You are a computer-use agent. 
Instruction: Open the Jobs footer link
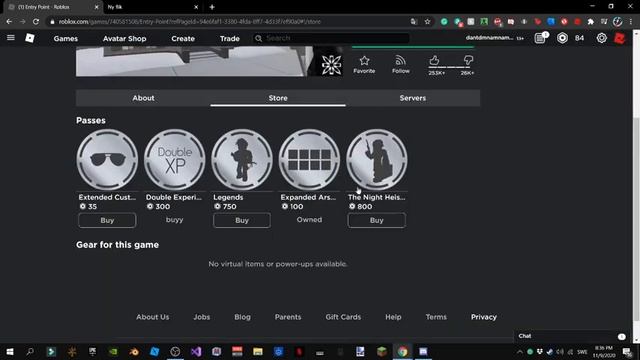(x=202, y=317)
